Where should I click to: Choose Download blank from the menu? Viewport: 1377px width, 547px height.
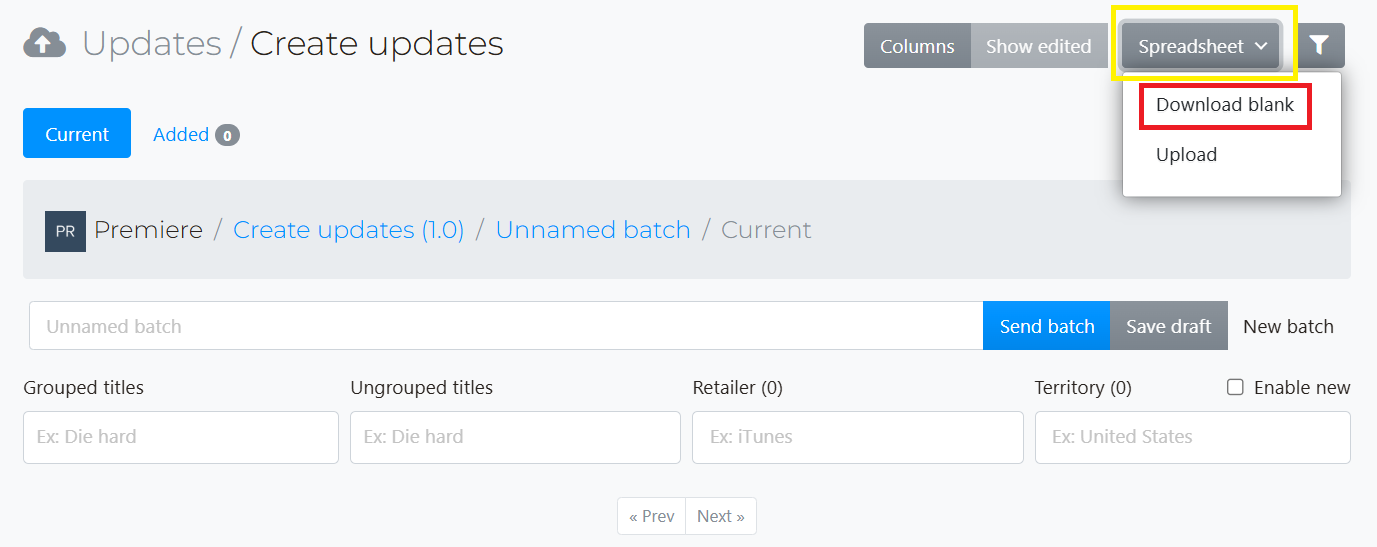tap(1225, 105)
